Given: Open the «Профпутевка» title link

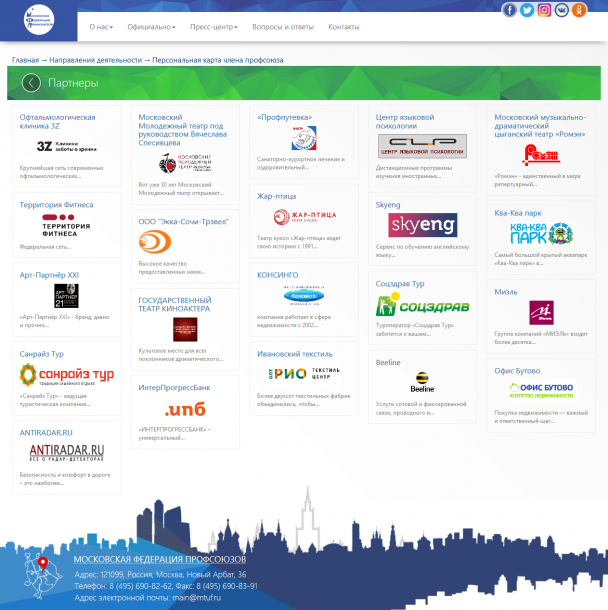Looking at the screenshot, I should point(285,117).
